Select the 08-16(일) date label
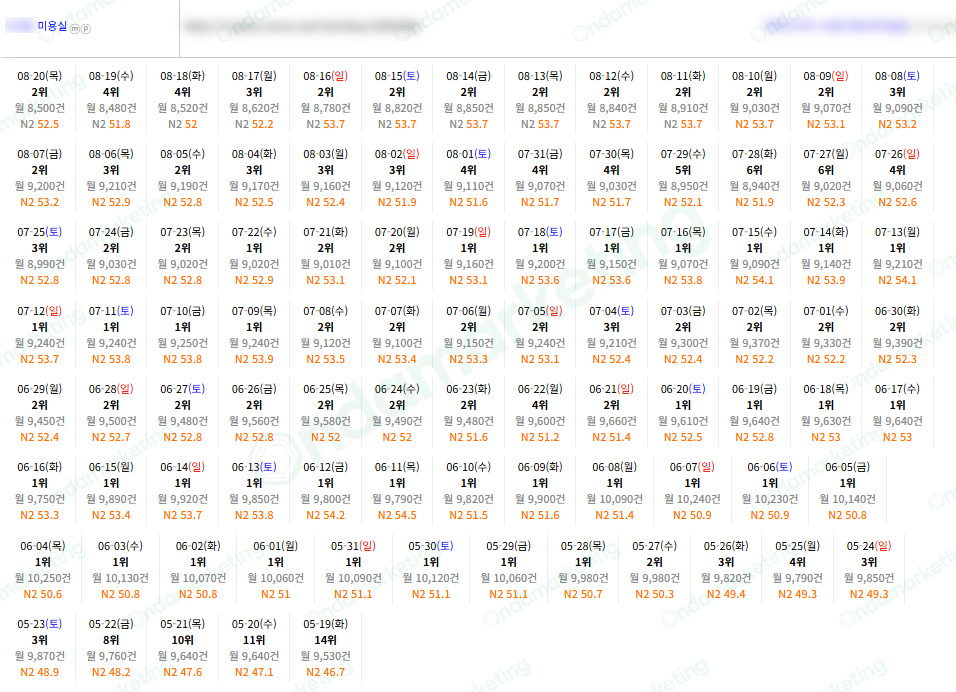956x692 pixels. coord(326,76)
